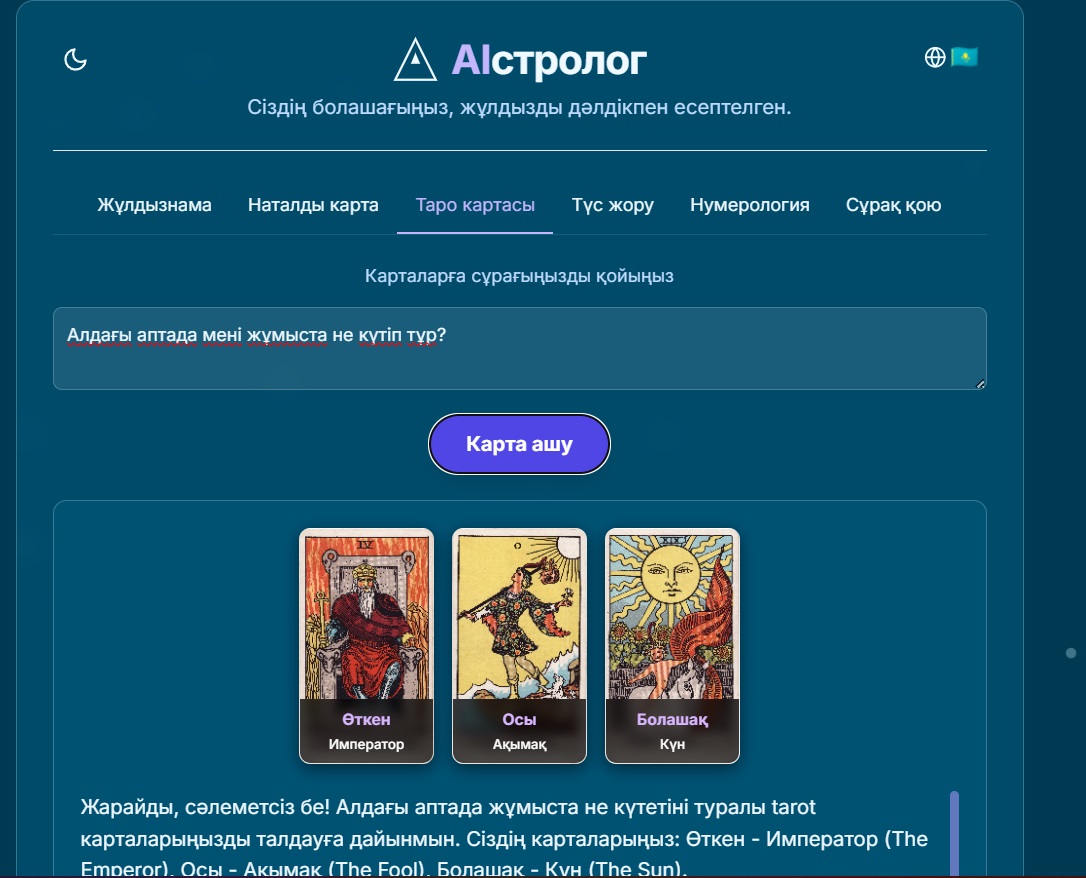Click the Болашақ card label
The image size is (1086, 878).
point(673,719)
